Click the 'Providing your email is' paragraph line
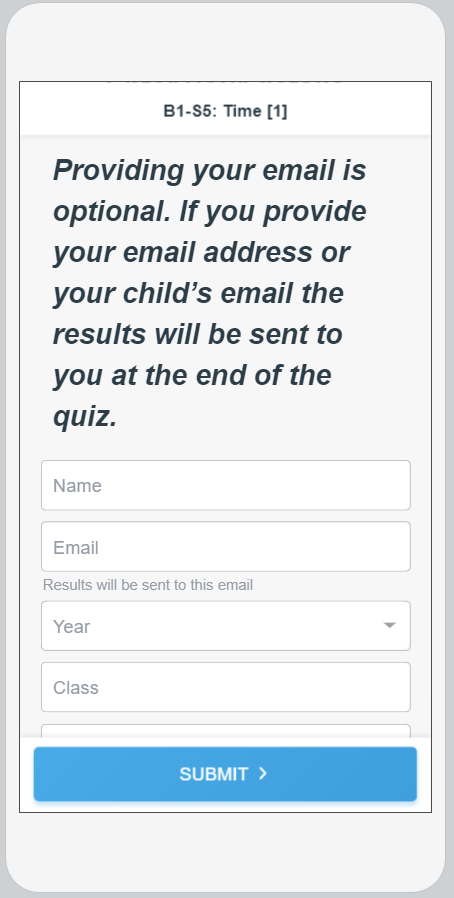Viewport: 454px width, 898px height. coord(210,170)
